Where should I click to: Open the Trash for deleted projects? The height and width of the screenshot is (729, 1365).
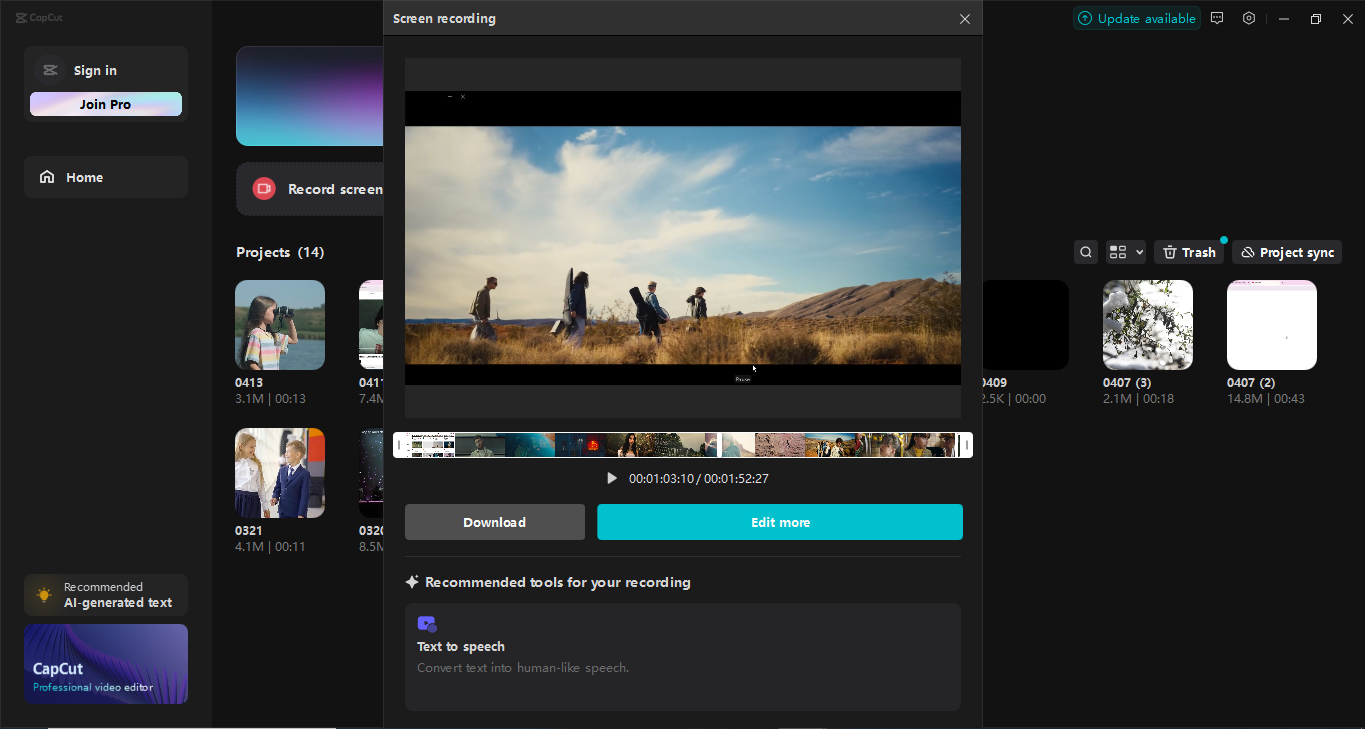click(x=1188, y=251)
